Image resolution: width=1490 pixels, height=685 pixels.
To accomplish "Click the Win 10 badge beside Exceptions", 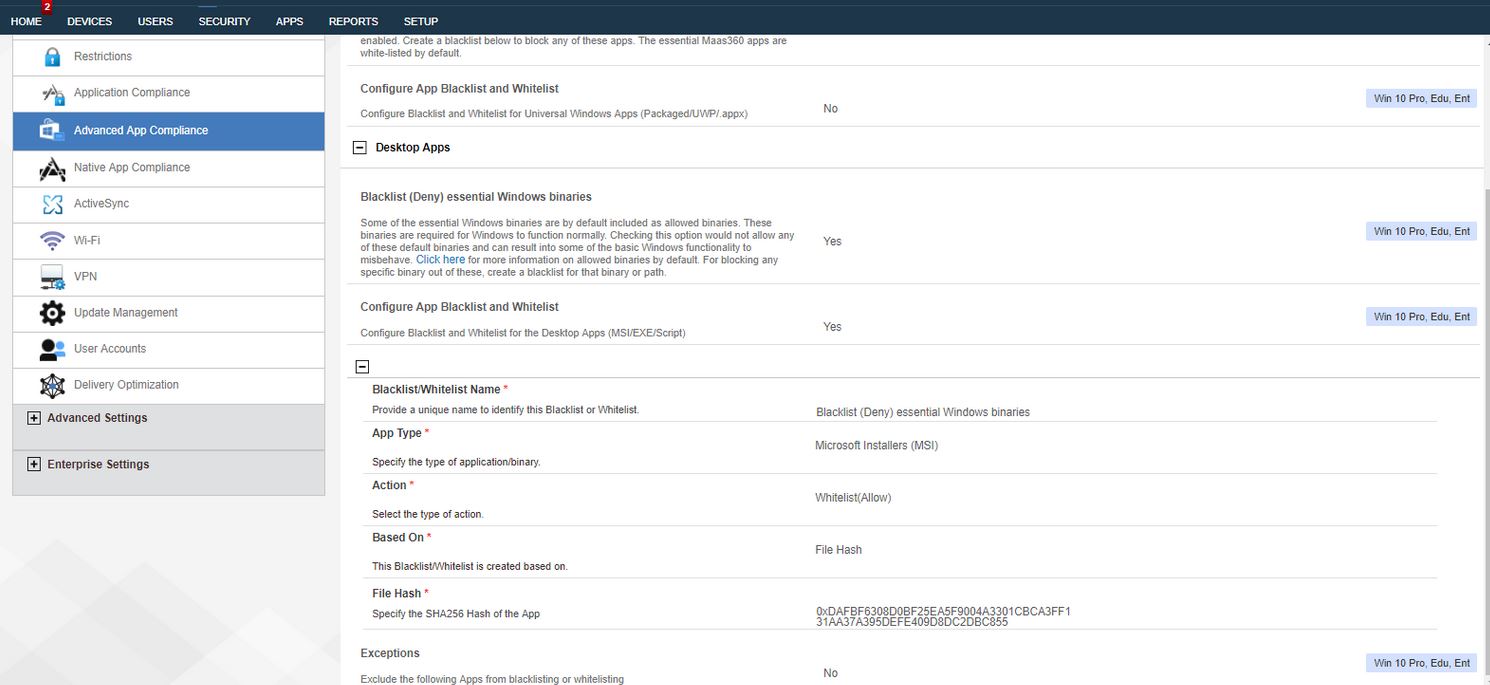I will tap(1421, 663).
